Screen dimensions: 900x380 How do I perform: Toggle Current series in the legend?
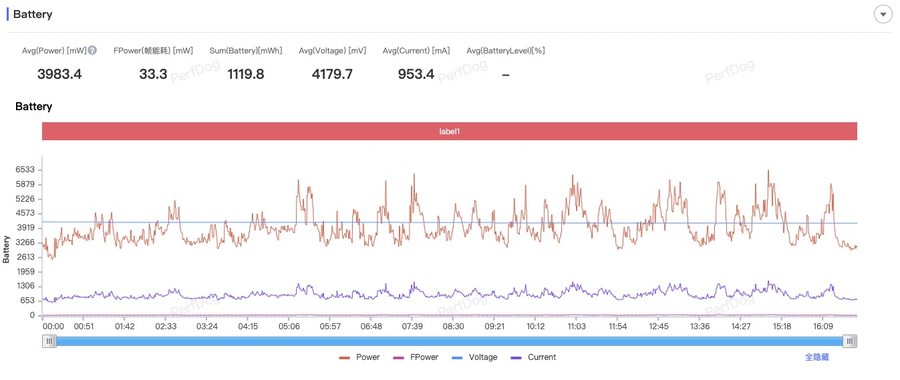coord(533,357)
